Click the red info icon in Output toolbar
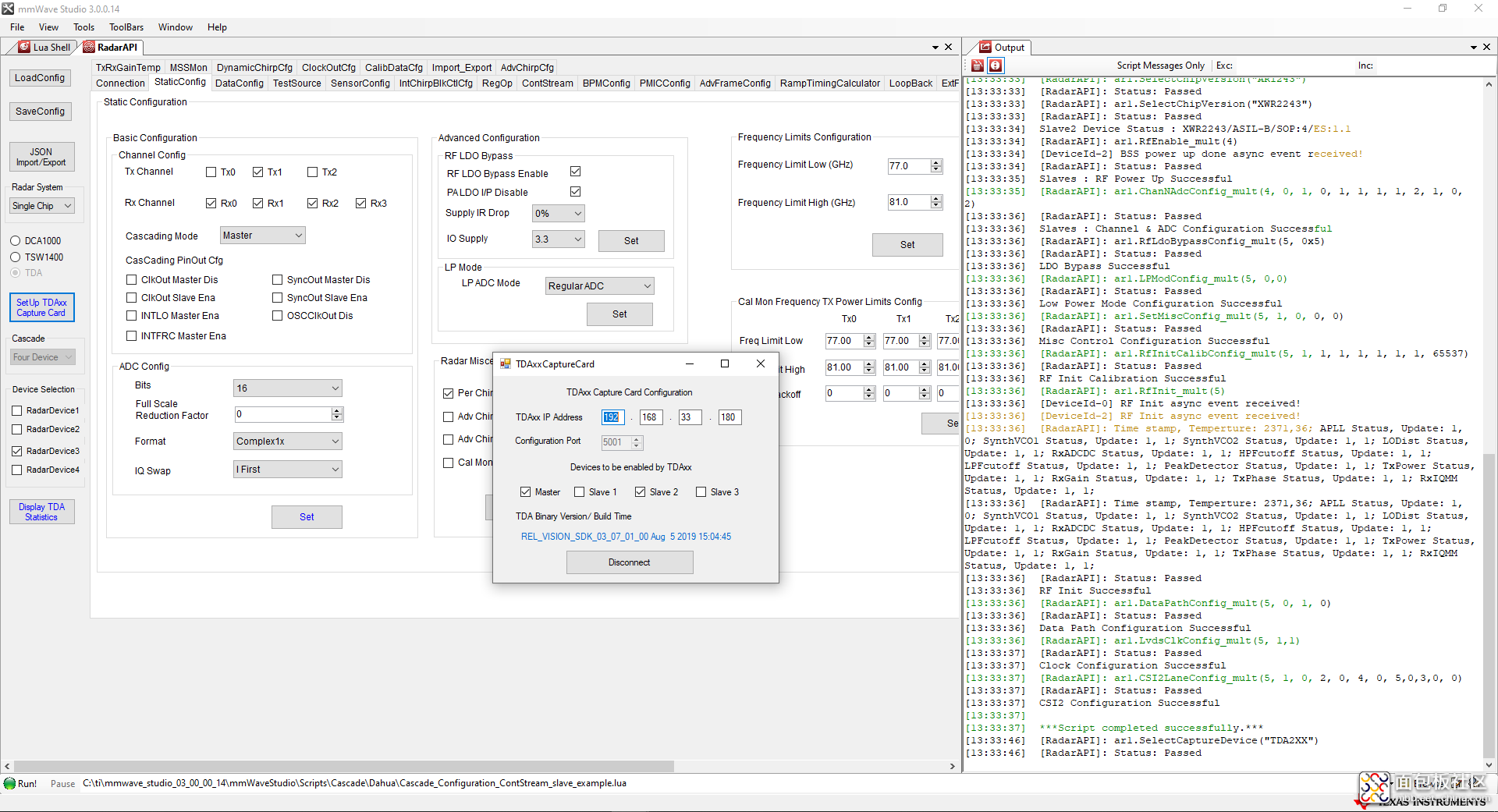 (996, 66)
